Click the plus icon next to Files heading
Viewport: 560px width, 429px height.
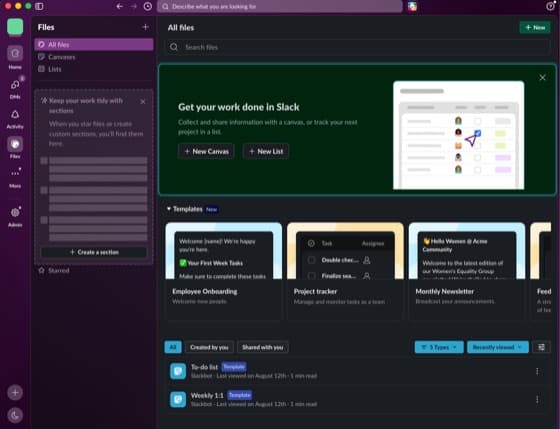point(145,27)
